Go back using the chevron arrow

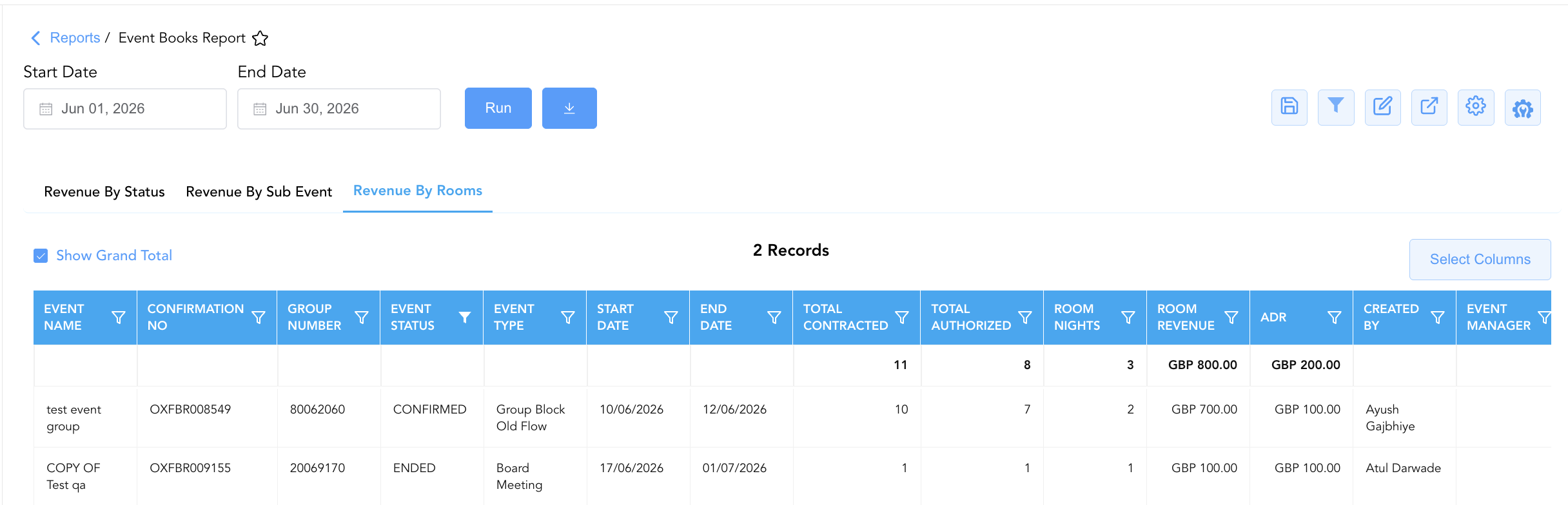pos(36,38)
